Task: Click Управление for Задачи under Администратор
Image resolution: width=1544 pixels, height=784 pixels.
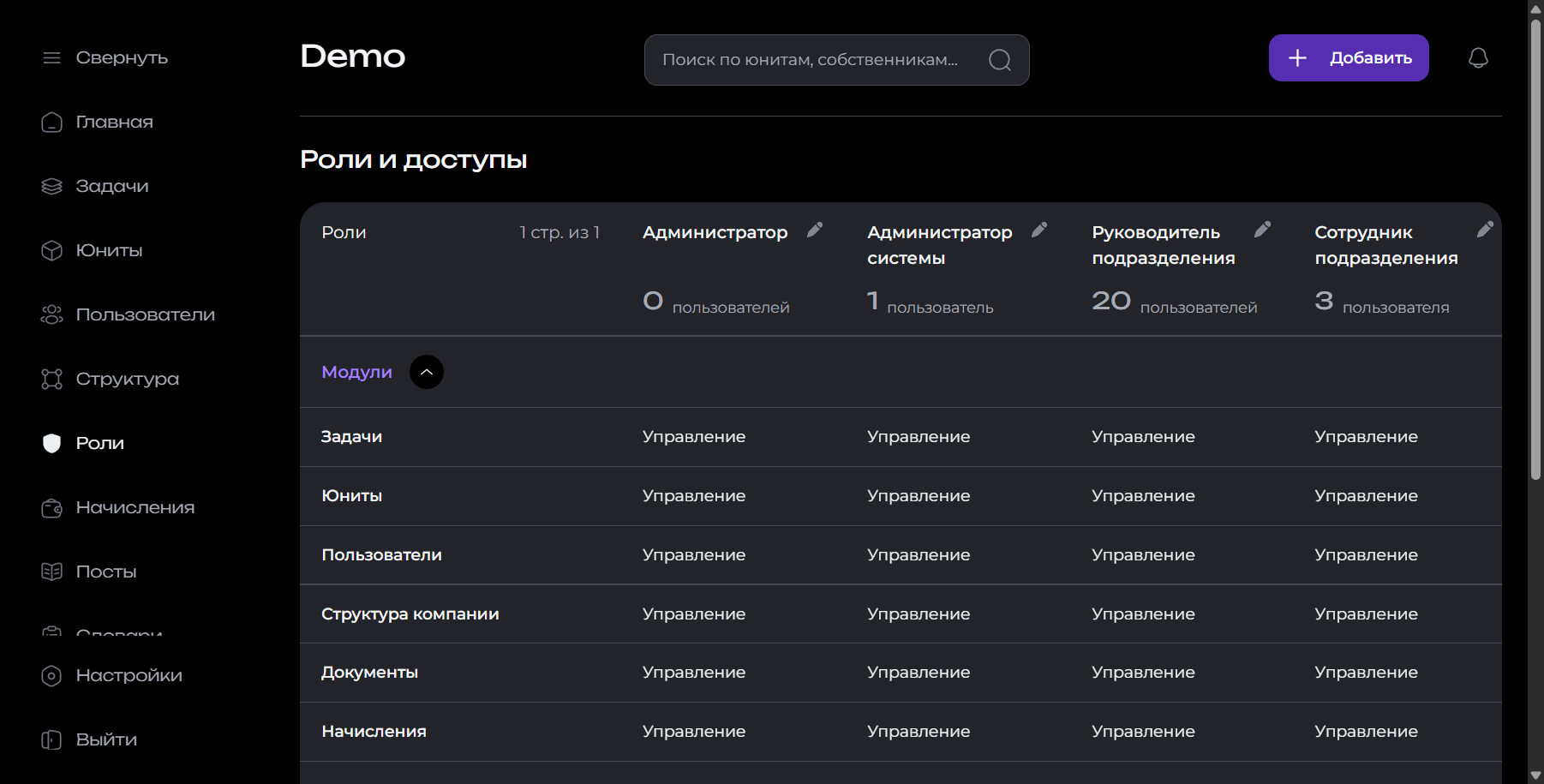Action: tap(694, 437)
